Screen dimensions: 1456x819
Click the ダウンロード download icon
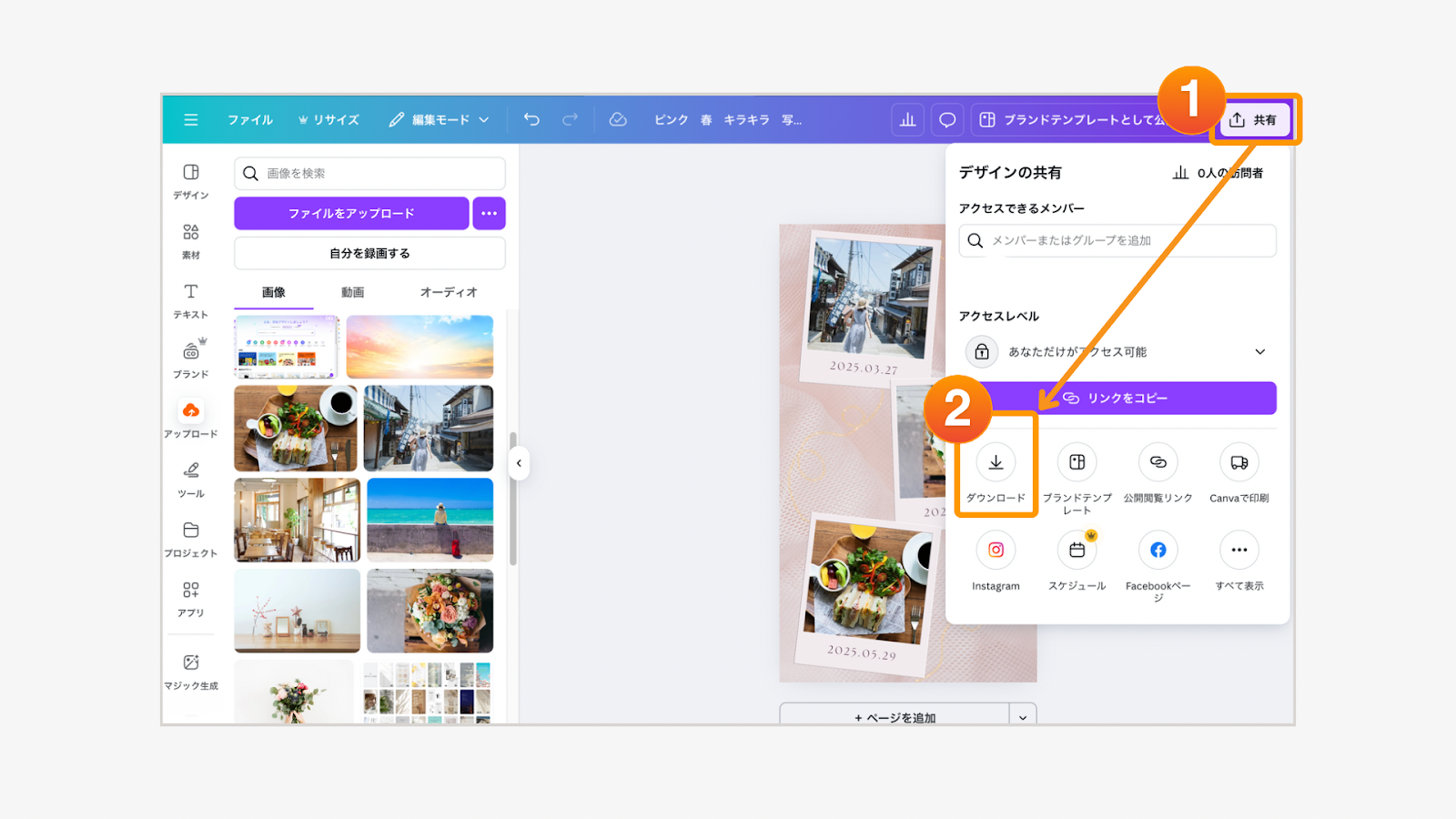coord(996,462)
